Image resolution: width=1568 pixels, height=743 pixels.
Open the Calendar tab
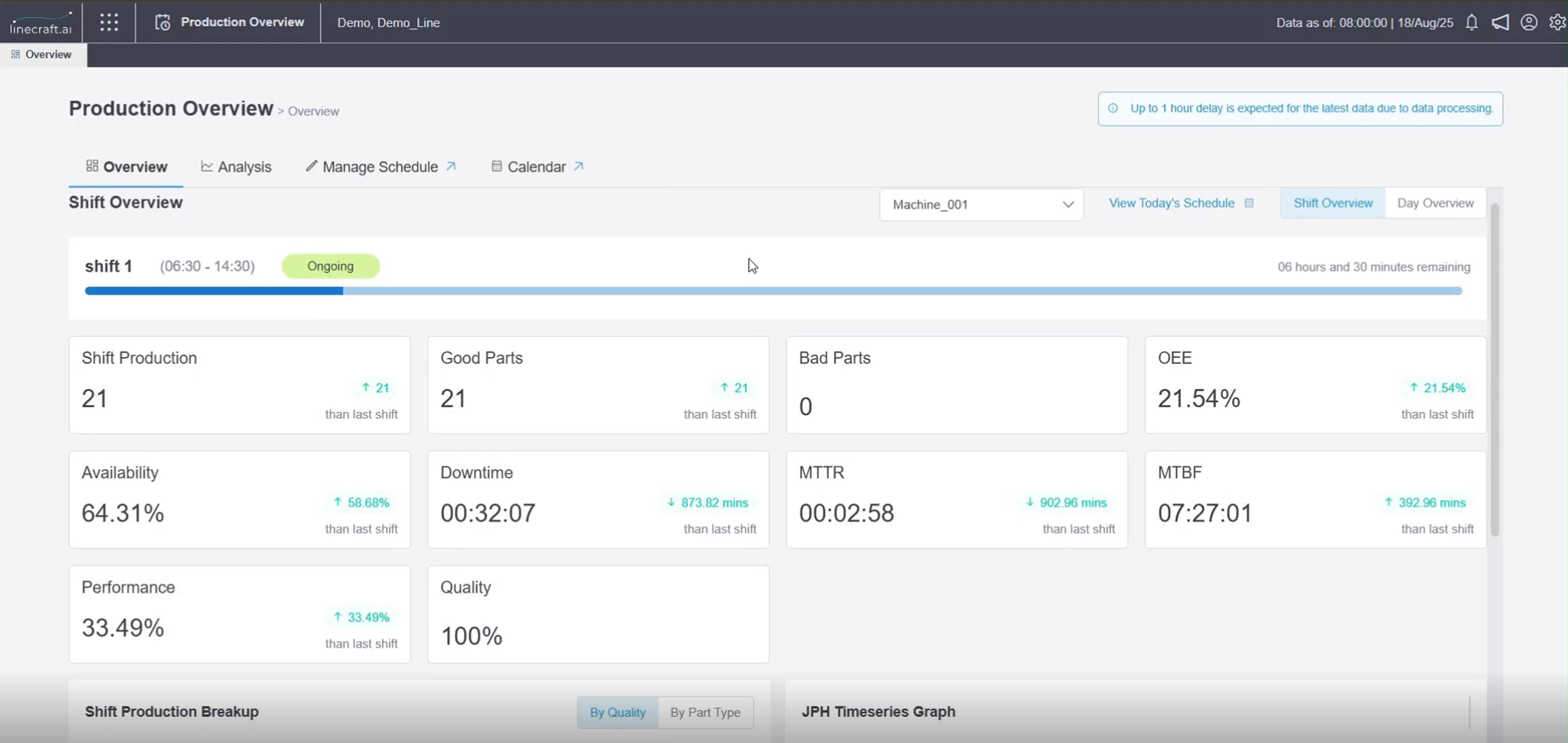click(537, 167)
